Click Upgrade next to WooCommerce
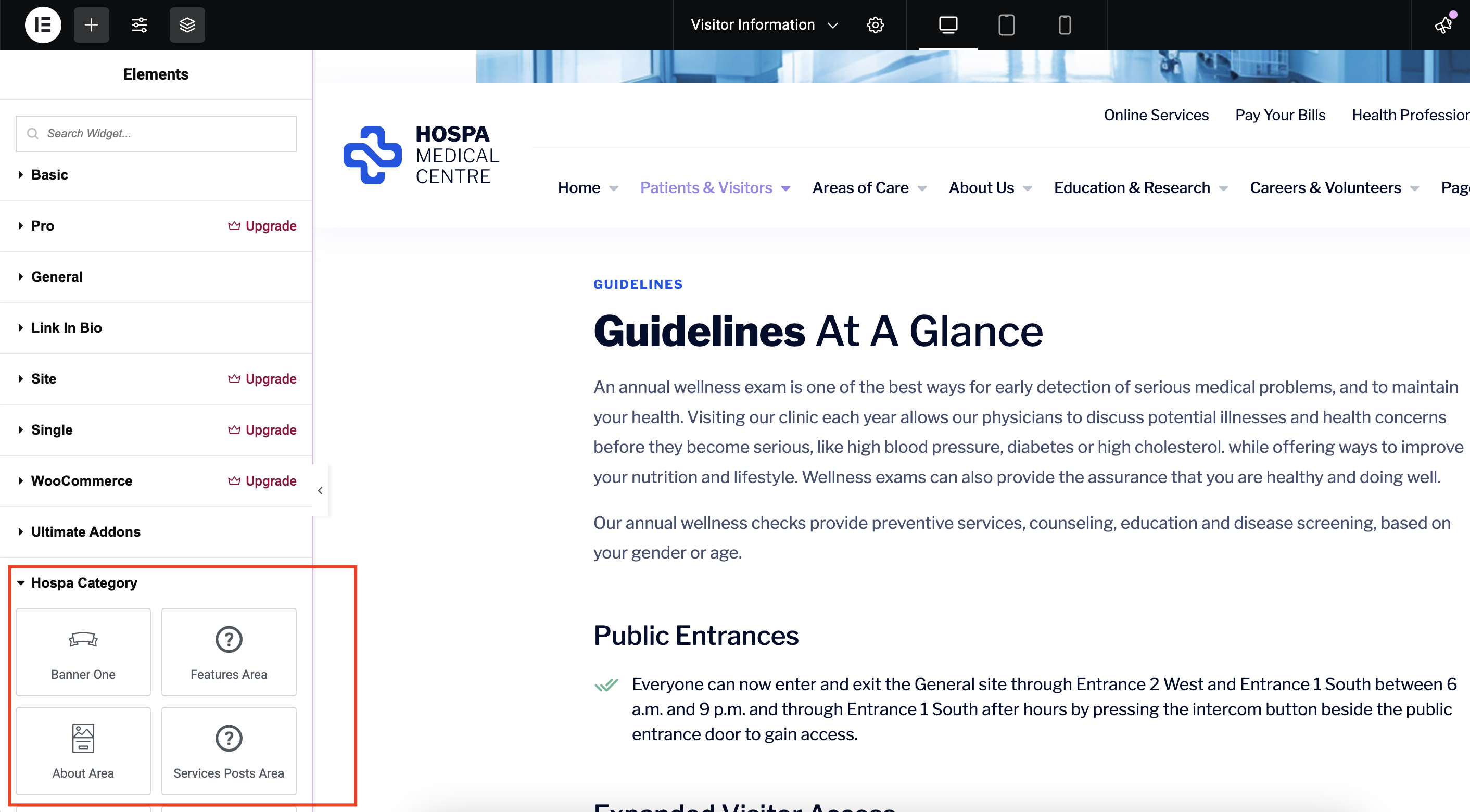 262,481
